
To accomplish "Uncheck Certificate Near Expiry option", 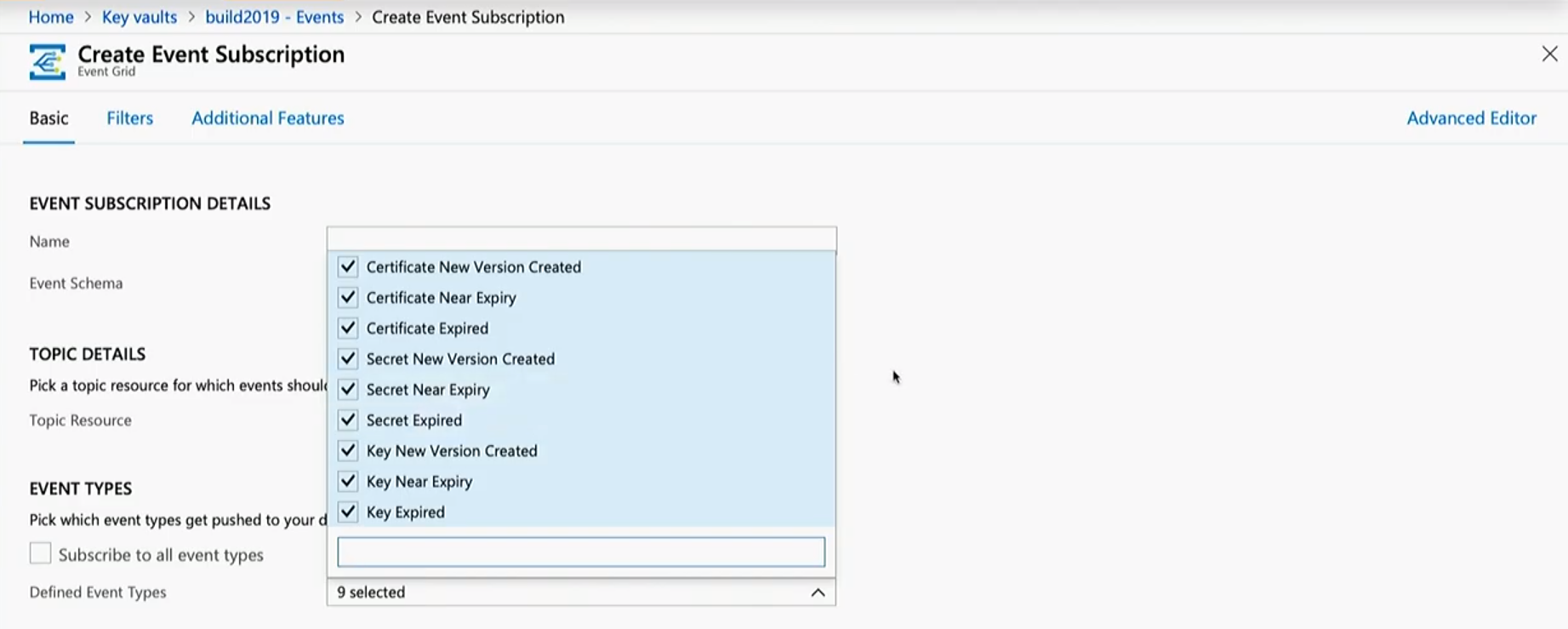I will coord(348,298).
